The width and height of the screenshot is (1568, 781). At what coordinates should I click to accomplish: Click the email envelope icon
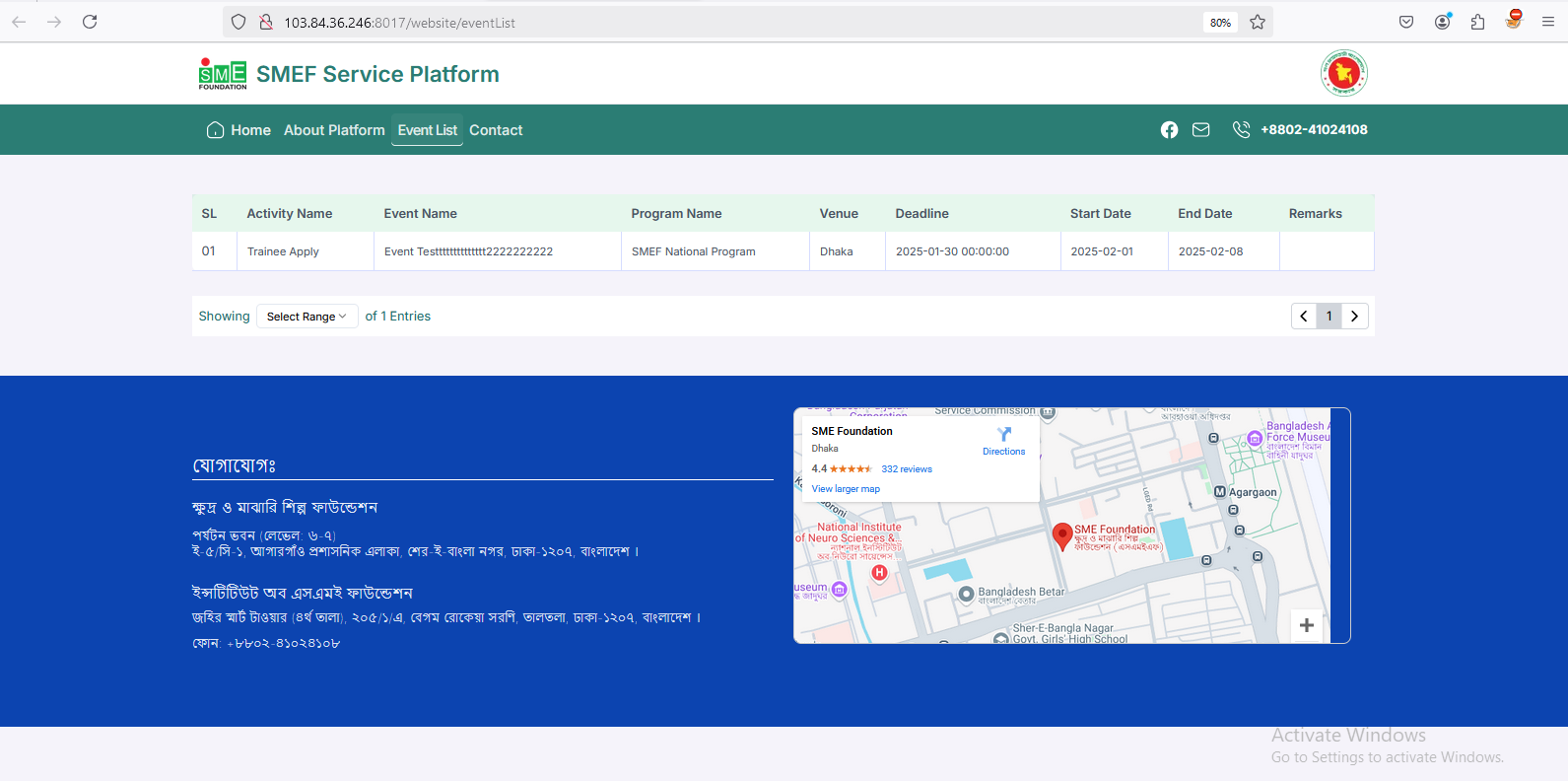pyautogui.click(x=1200, y=130)
